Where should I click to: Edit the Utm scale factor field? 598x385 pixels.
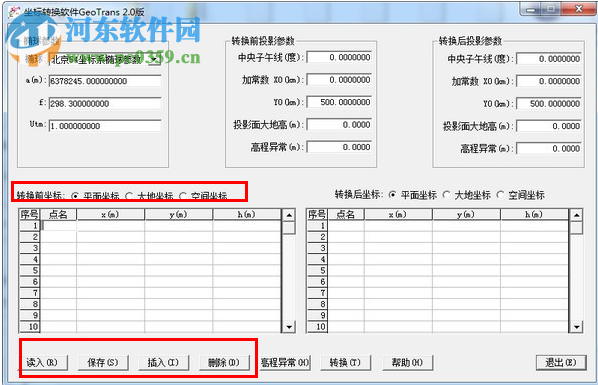coord(105,126)
